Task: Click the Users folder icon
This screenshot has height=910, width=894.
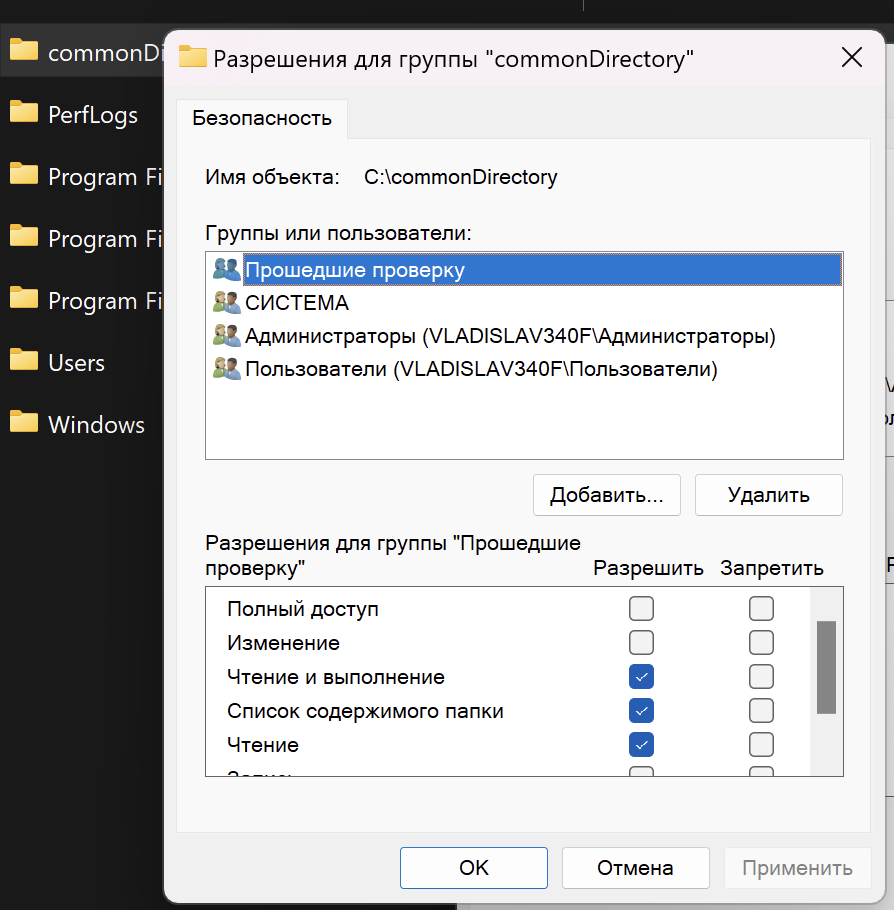Action: (x=24, y=361)
